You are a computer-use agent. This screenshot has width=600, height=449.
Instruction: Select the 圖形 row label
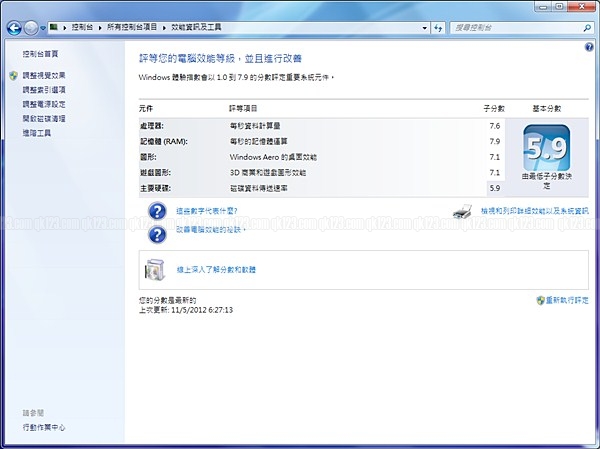click(148, 157)
